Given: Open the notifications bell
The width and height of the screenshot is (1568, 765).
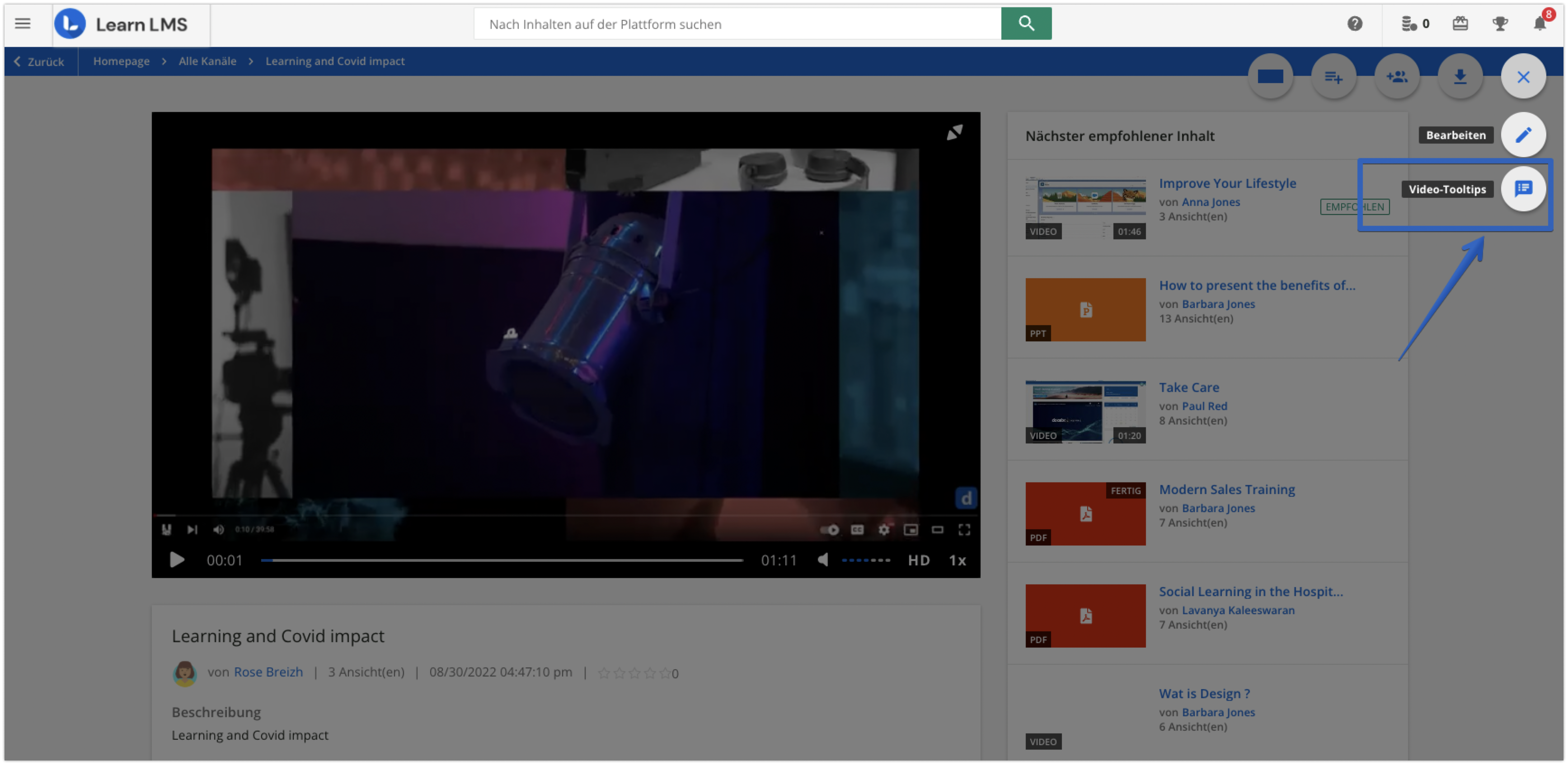Looking at the screenshot, I should pos(1540,24).
